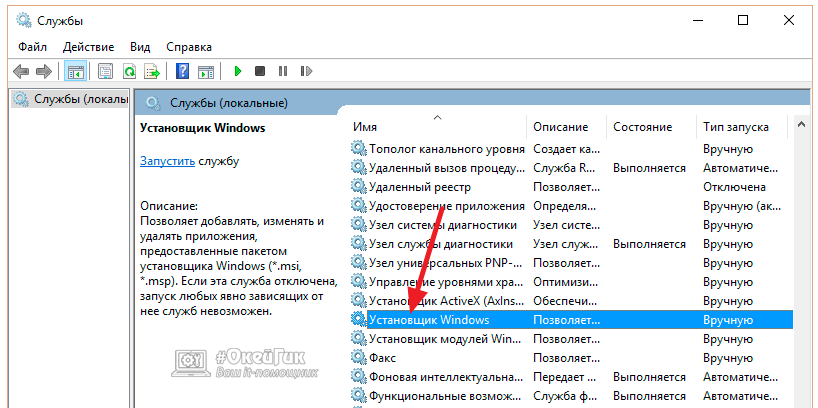Toggle the show/hide console tree button

pyautogui.click(x=74, y=71)
